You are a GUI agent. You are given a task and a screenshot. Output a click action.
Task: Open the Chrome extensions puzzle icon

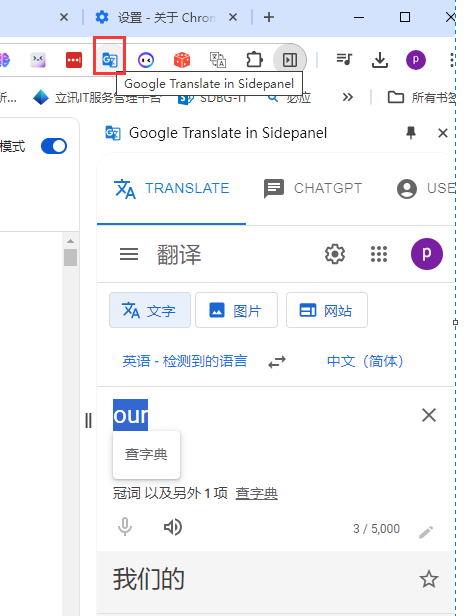click(x=254, y=60)
